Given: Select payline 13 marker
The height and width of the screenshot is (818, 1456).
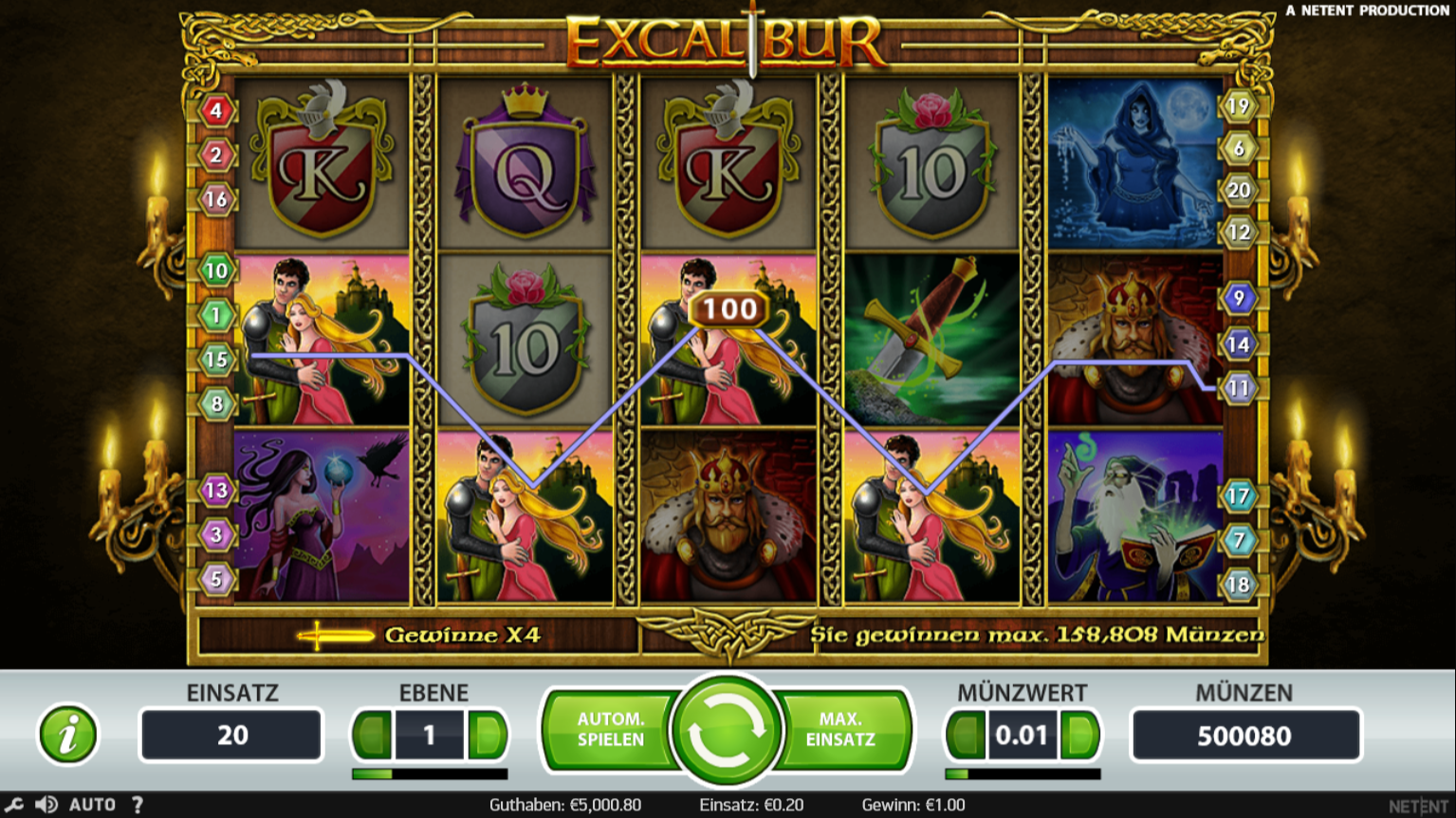Looking at the screenshot, I should point(216,491).
